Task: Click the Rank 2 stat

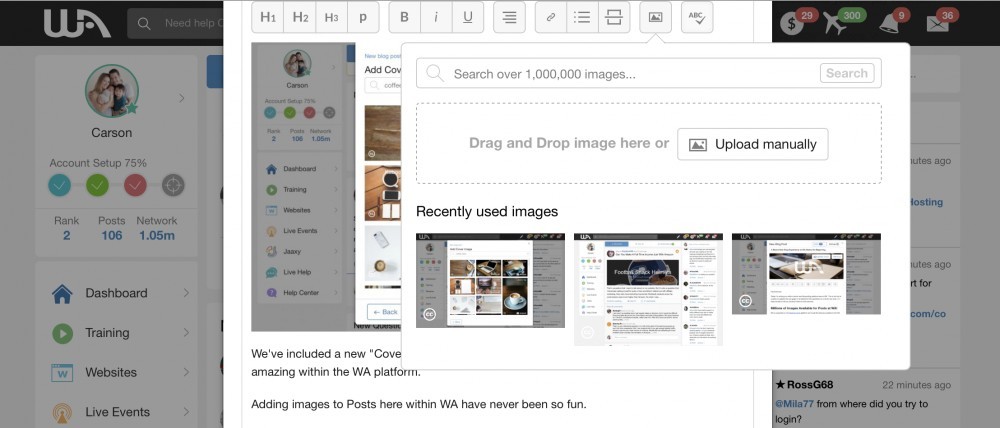Action: point(66,228)
